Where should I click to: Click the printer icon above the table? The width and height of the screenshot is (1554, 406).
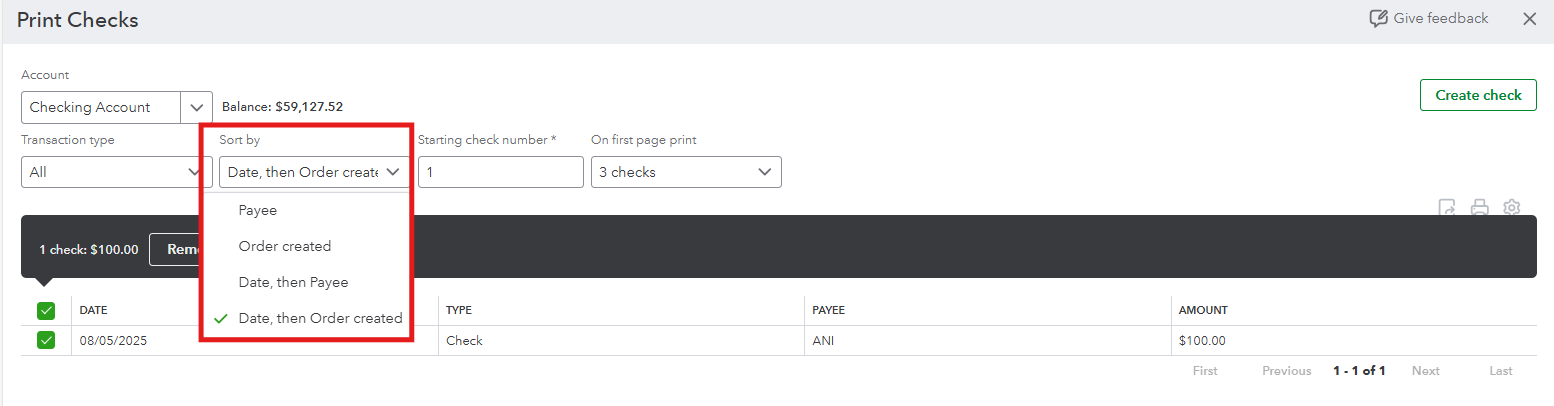(1480, 207)
